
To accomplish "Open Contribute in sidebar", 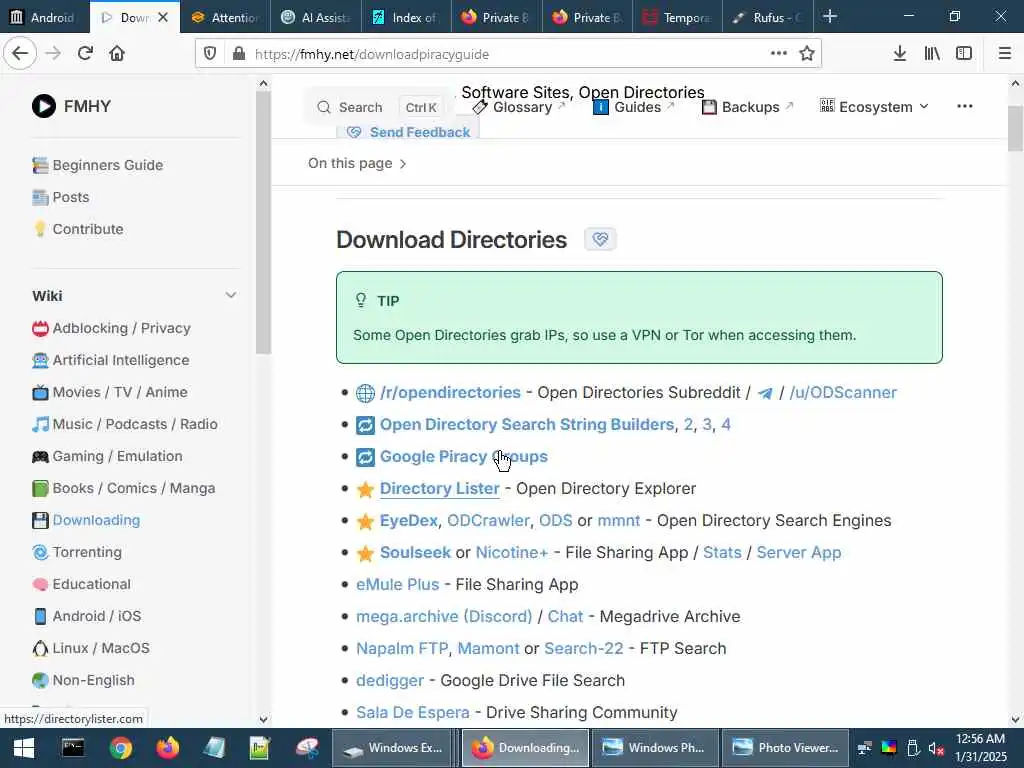I will coord(78,229).
